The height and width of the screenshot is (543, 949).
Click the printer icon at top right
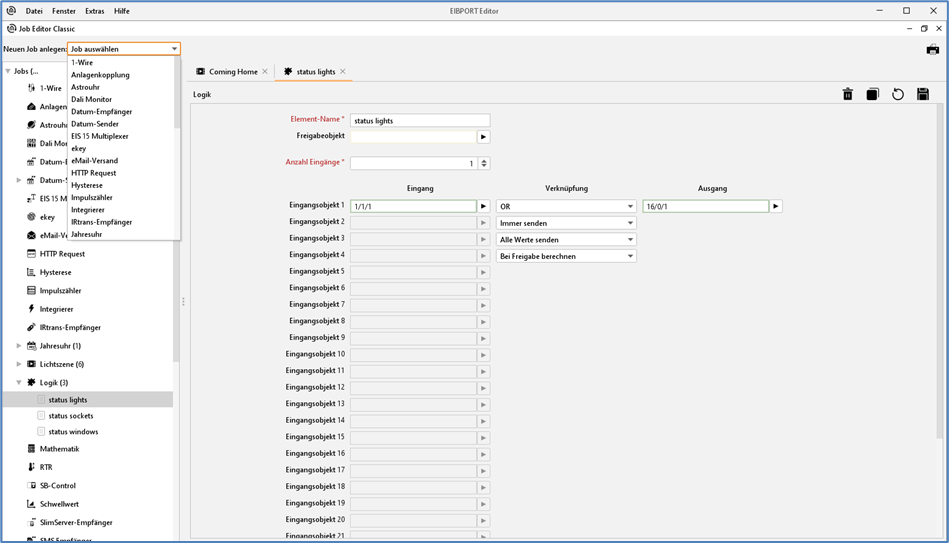point(932,49)
